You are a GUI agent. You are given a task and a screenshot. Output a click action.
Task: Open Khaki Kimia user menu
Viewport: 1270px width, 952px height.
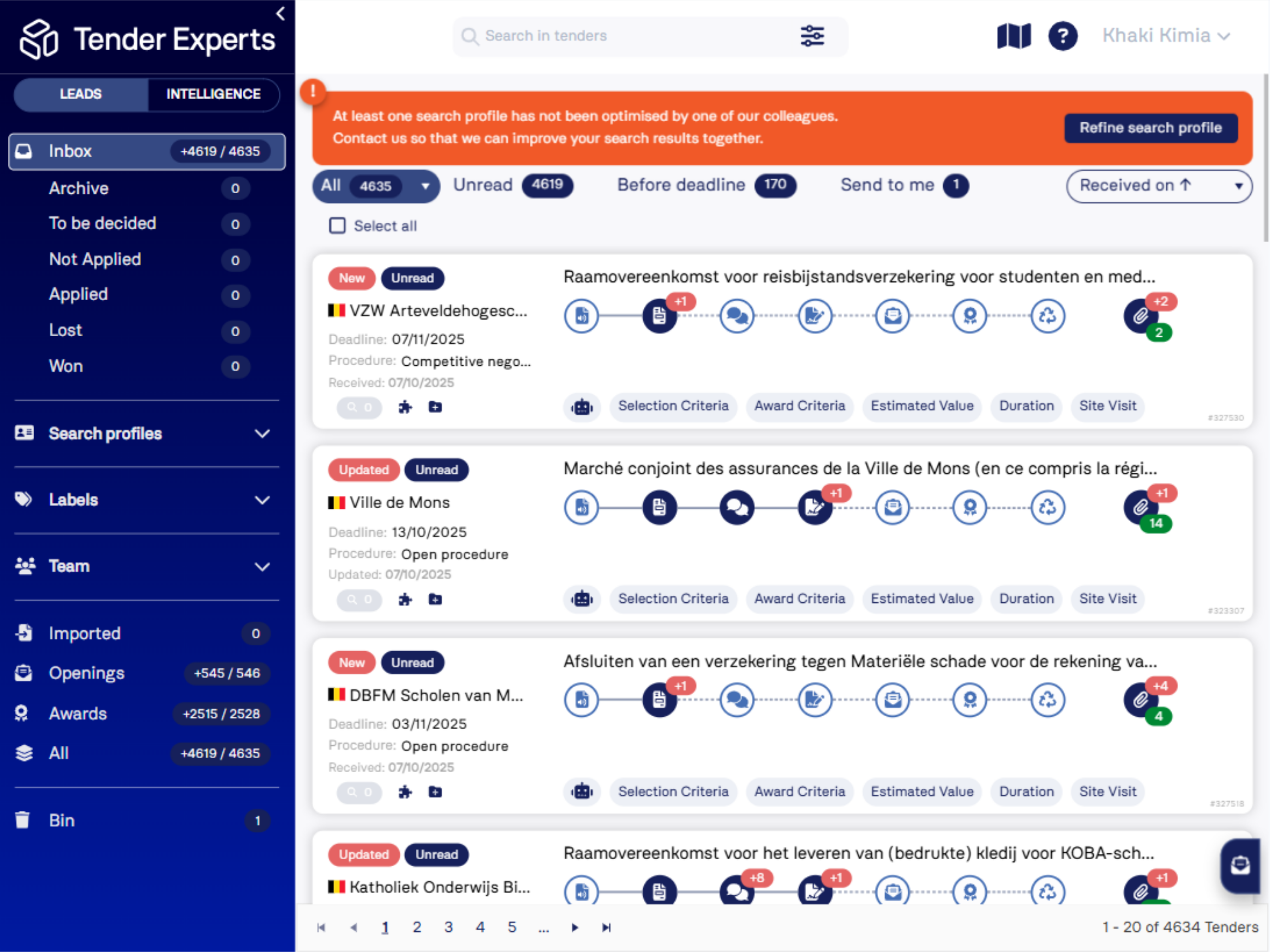click(1166, 36)
